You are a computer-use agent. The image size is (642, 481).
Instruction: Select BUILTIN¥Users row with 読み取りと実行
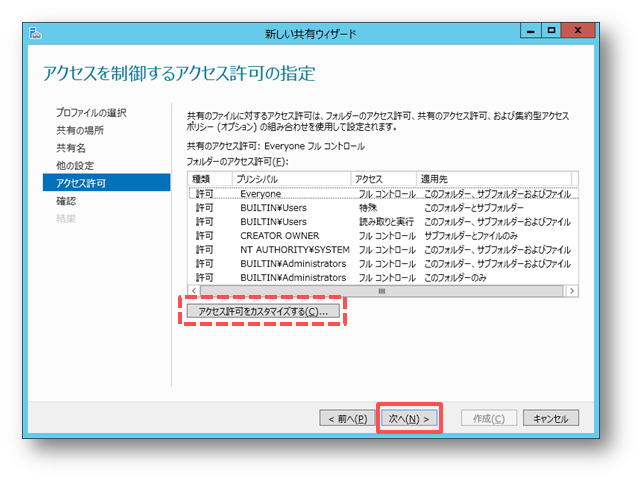pos(383,221)
